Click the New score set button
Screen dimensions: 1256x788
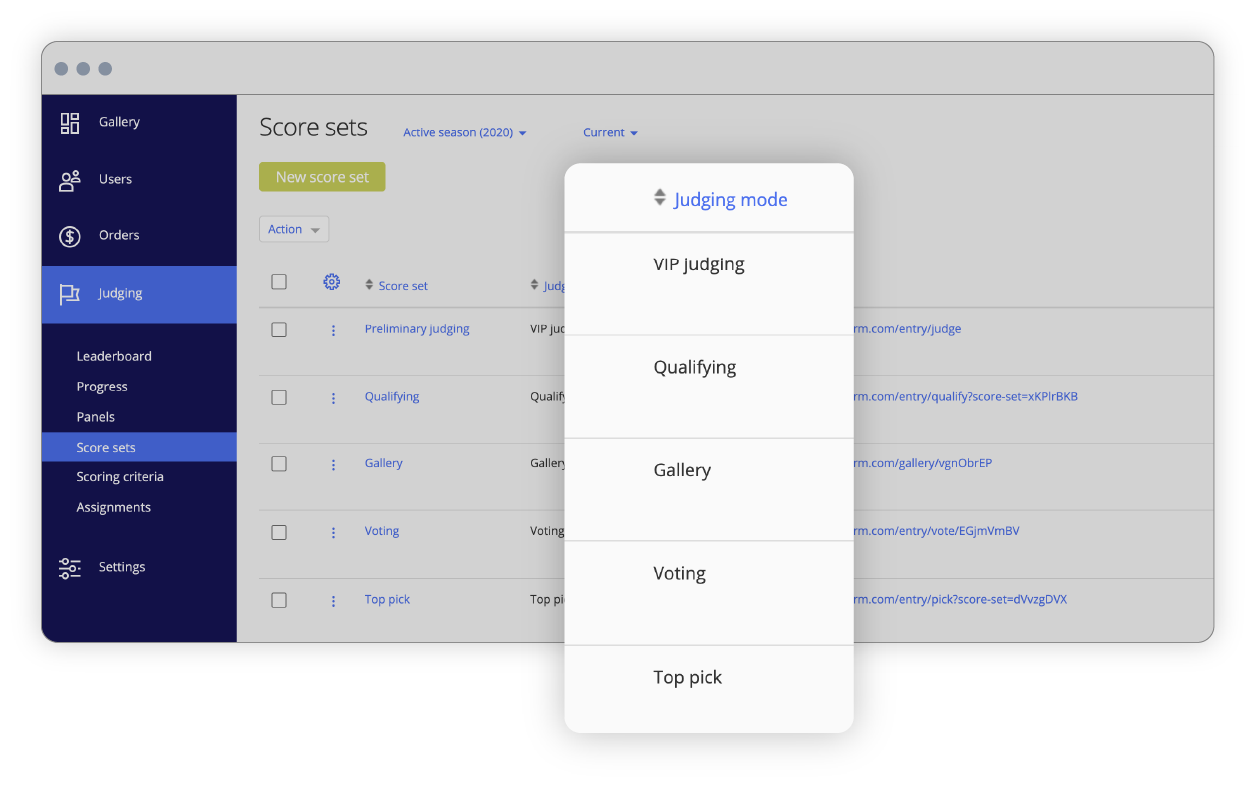322,177
